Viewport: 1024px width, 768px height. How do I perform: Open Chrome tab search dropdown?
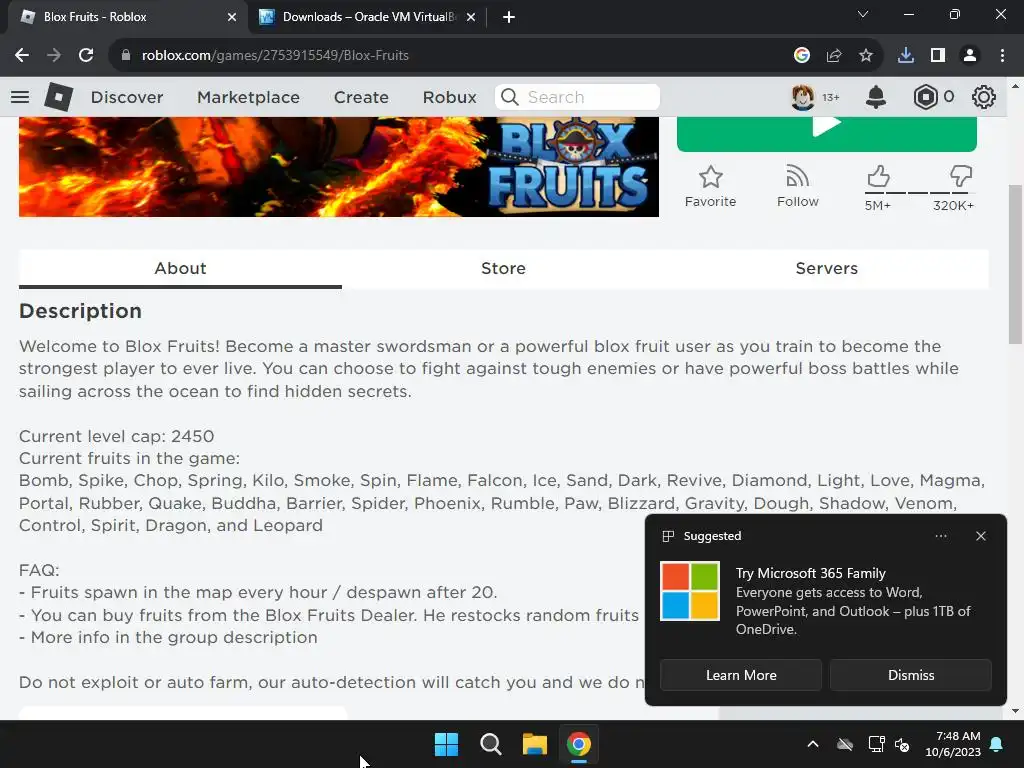pyautogui.click(x=863, y=14)
